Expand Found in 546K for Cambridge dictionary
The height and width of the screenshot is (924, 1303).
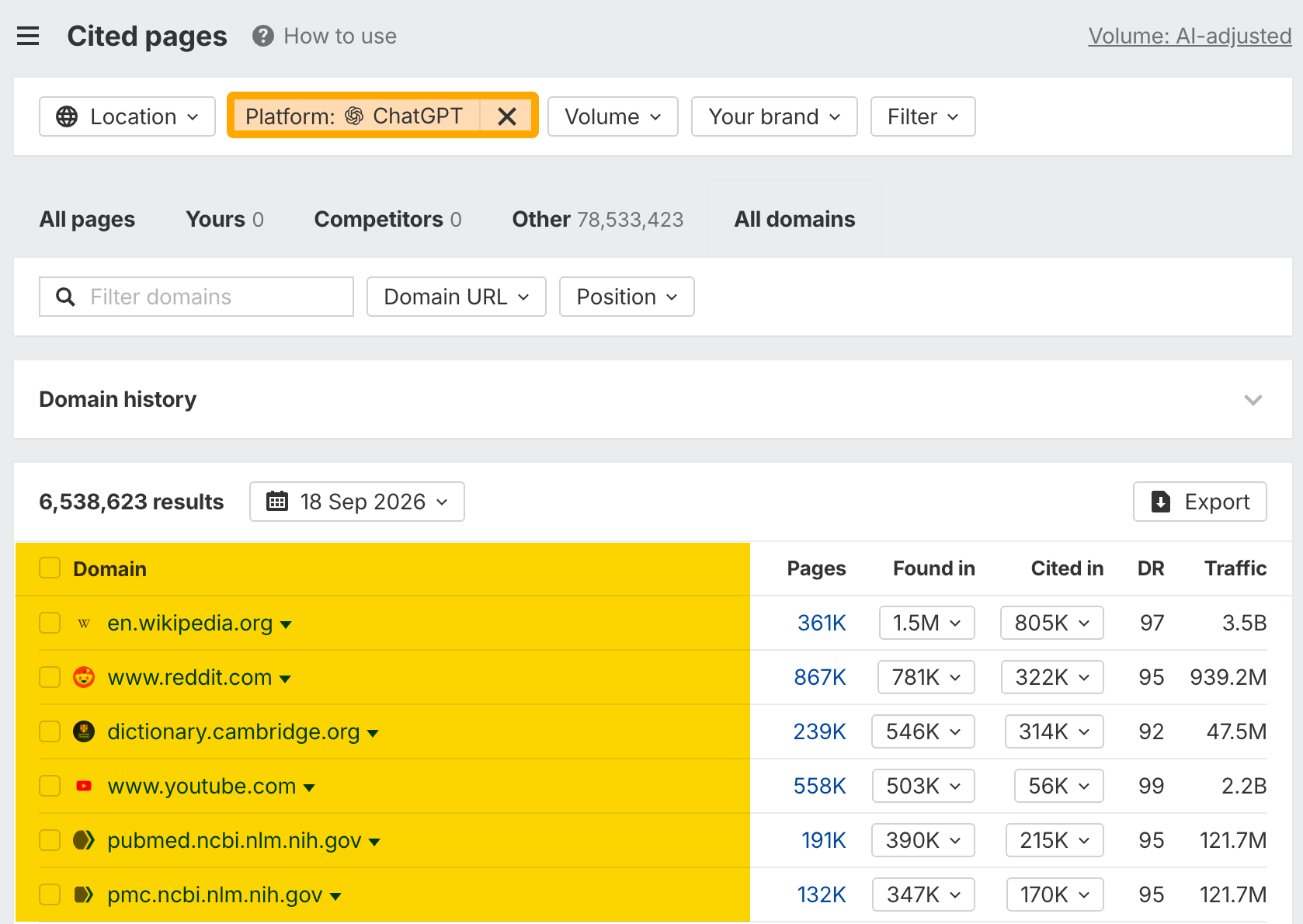pos(923,731)
